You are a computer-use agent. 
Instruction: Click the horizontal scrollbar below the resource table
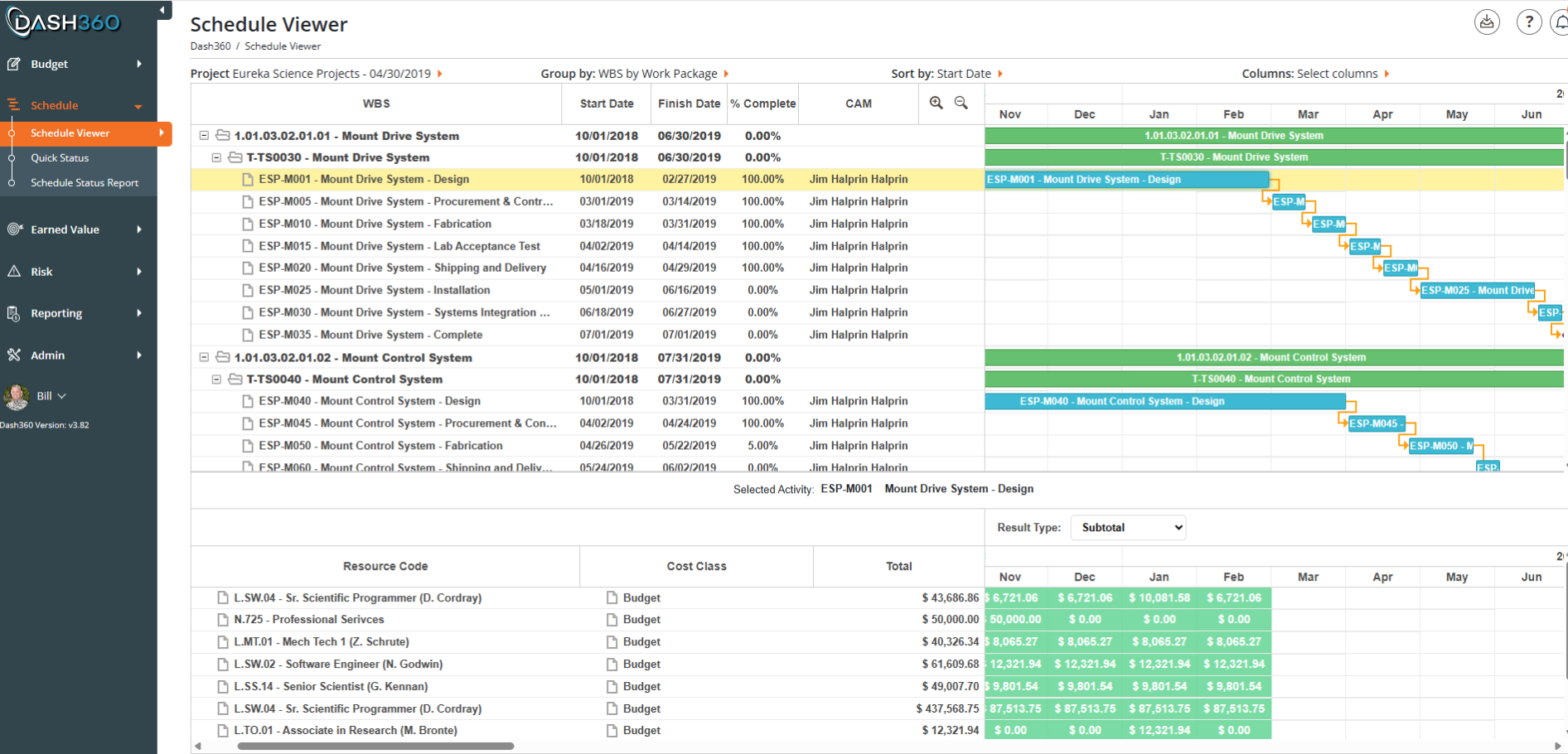pyautogui.click(x=375, y=746)
